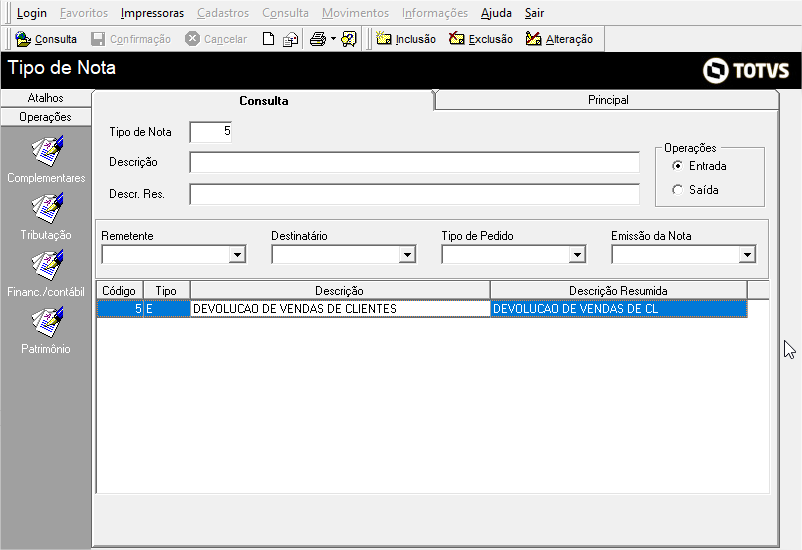Switch to the Consulta tab
This screenshot has height=550, width=802.
[263, 100]
